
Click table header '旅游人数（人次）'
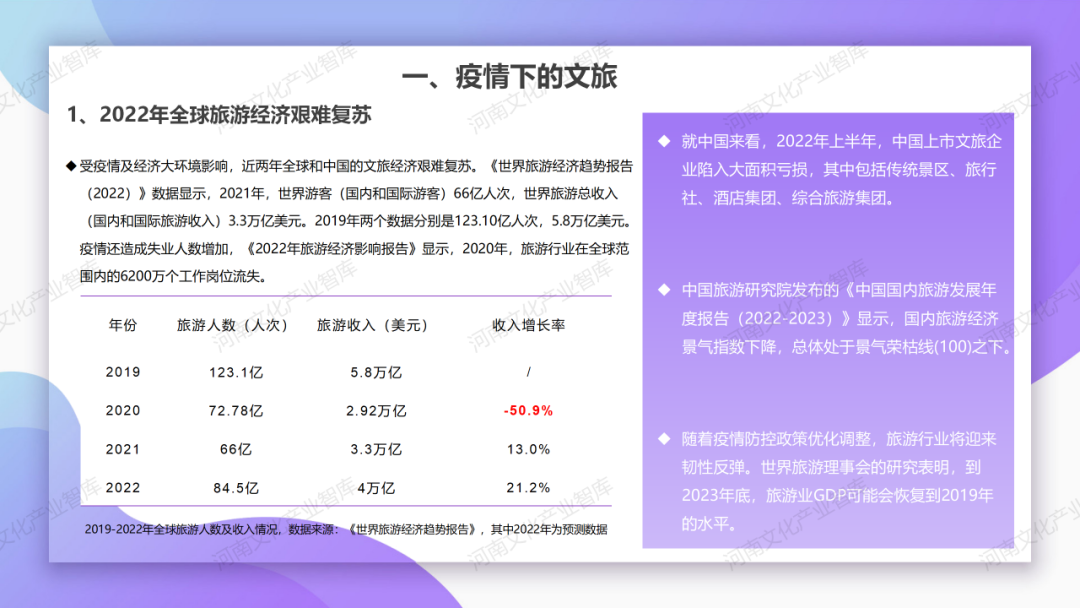(232, 325)
